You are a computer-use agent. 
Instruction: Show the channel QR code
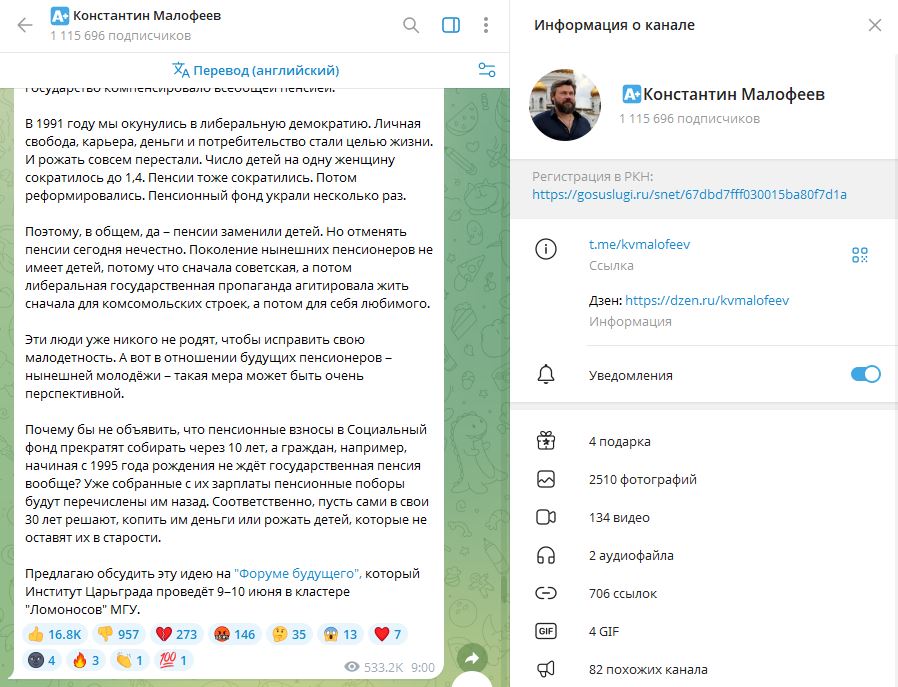click(860, 255)
